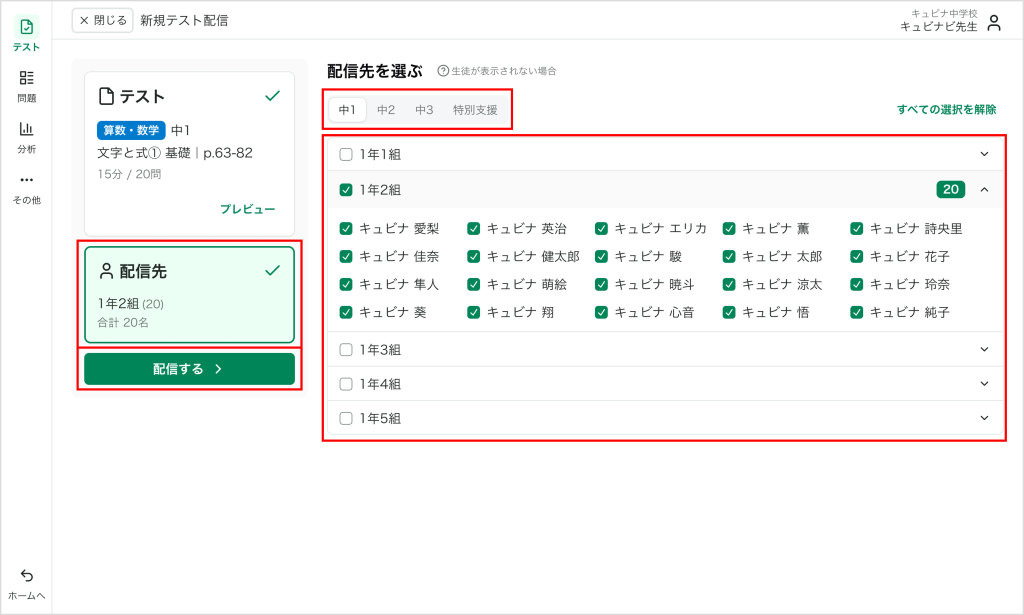Uncheck student キュビナ 薫
This screenshot has width=1024, height=615.
tap(729, 229)
